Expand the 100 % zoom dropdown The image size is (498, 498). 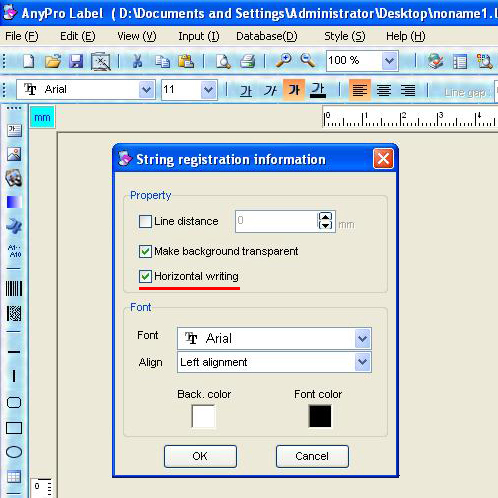[389, 61]
